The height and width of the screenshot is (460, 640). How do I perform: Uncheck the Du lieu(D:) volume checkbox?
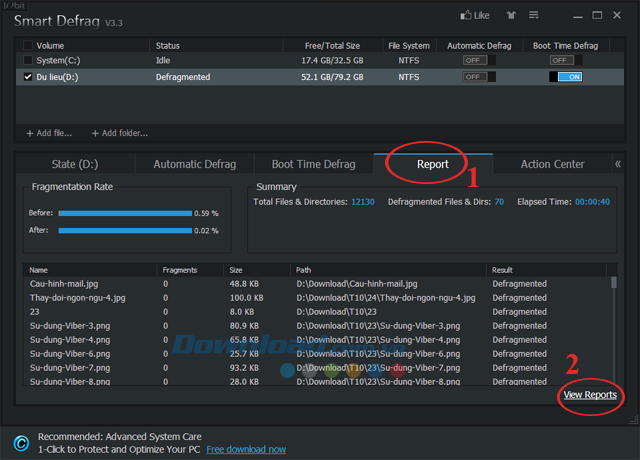pos(27,76)
